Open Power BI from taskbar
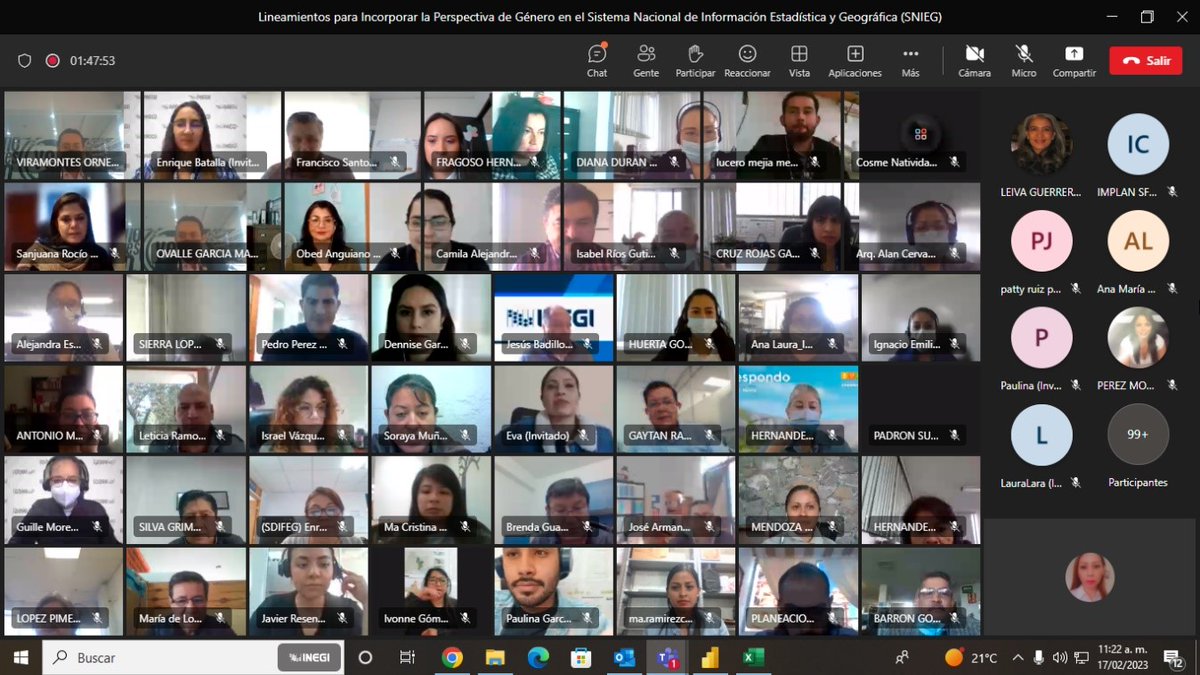Image resolution: width=1200 pixels, height=675 pixels. pos(710,657)
